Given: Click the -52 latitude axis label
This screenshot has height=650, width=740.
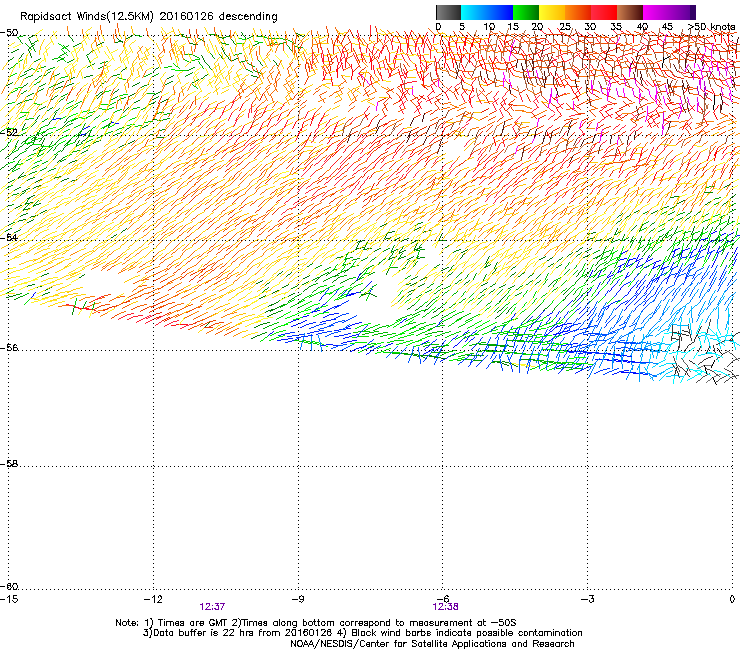Looking at the screenshot, I should [9, 132].
